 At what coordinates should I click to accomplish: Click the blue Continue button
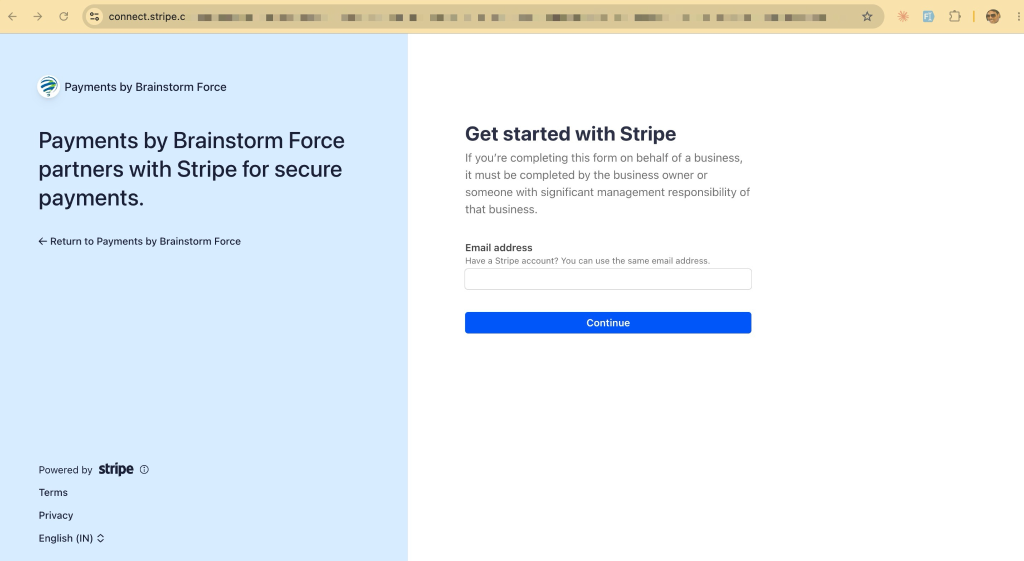(x=608, y=323)
